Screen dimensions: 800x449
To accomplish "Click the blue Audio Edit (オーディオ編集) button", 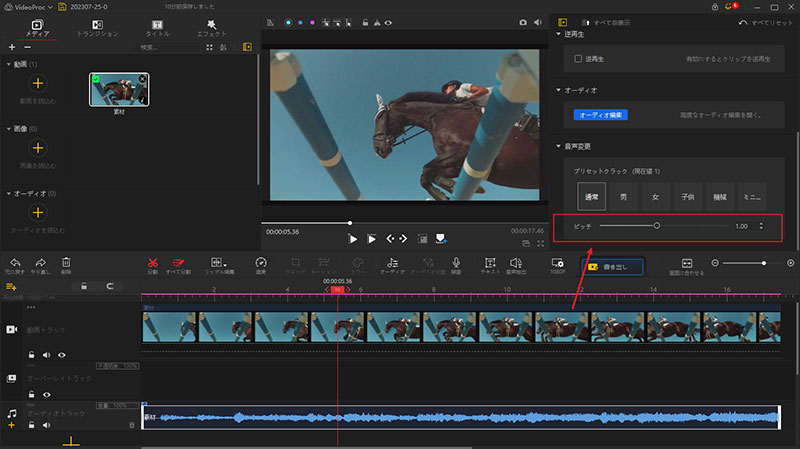I will tap(601, 115).
